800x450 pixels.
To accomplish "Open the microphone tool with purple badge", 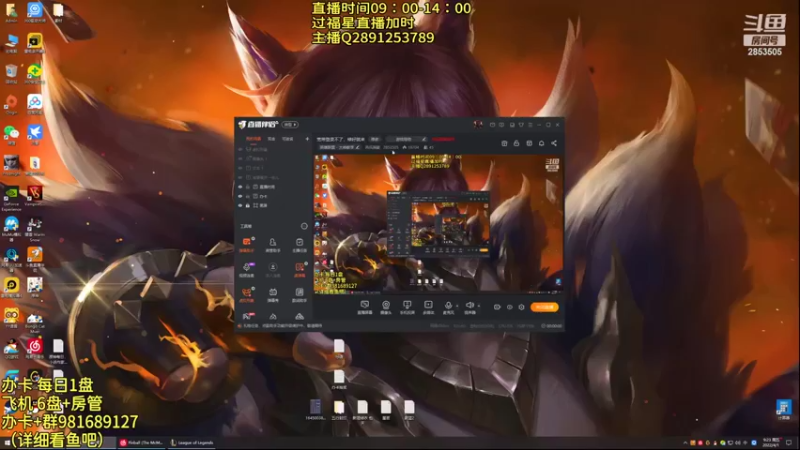I will pos(246,269).
